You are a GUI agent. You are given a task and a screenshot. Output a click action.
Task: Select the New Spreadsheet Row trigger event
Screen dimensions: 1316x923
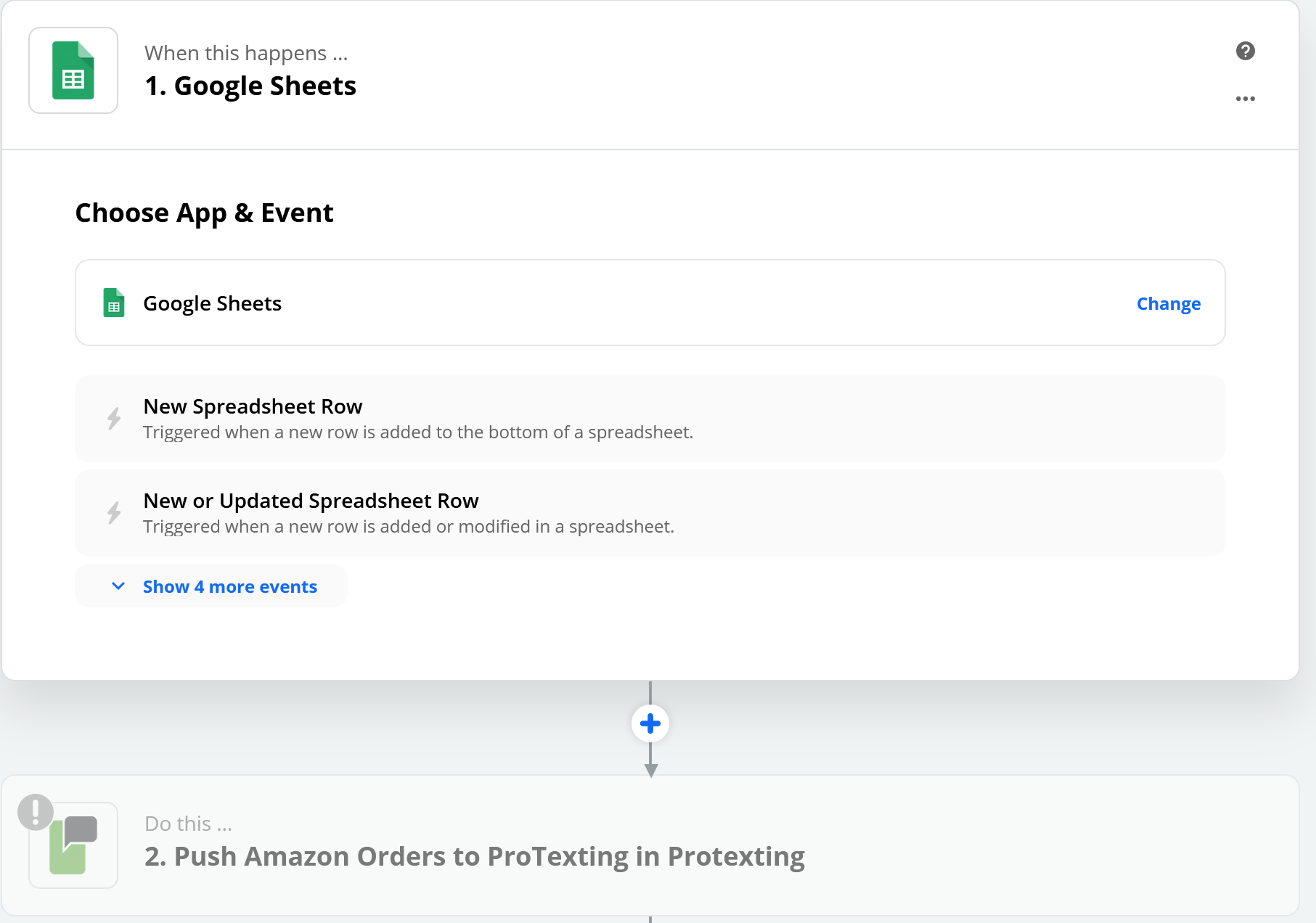[650, 419]
